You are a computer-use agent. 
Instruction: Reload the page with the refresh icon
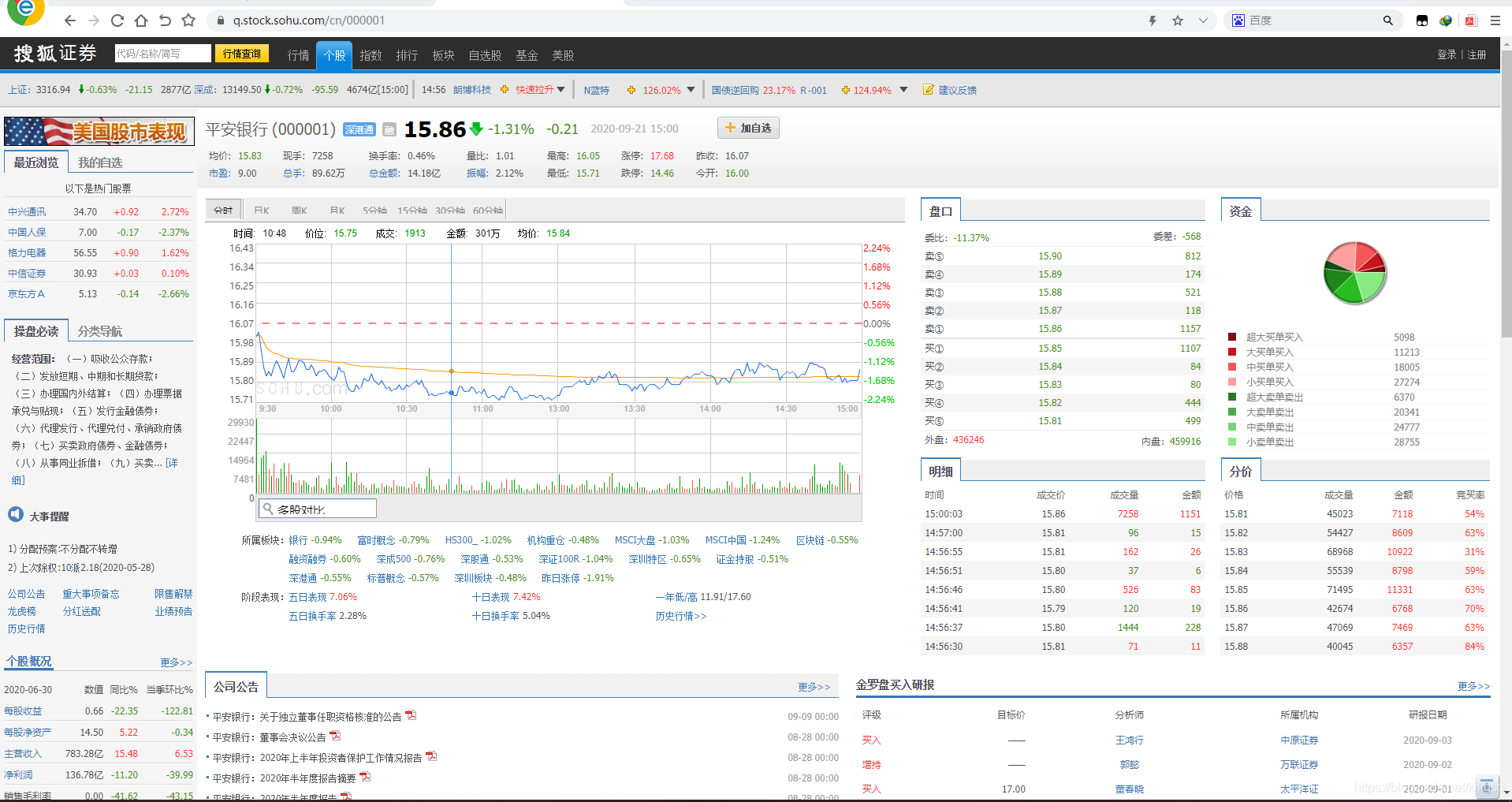click(x=117, y=21)
